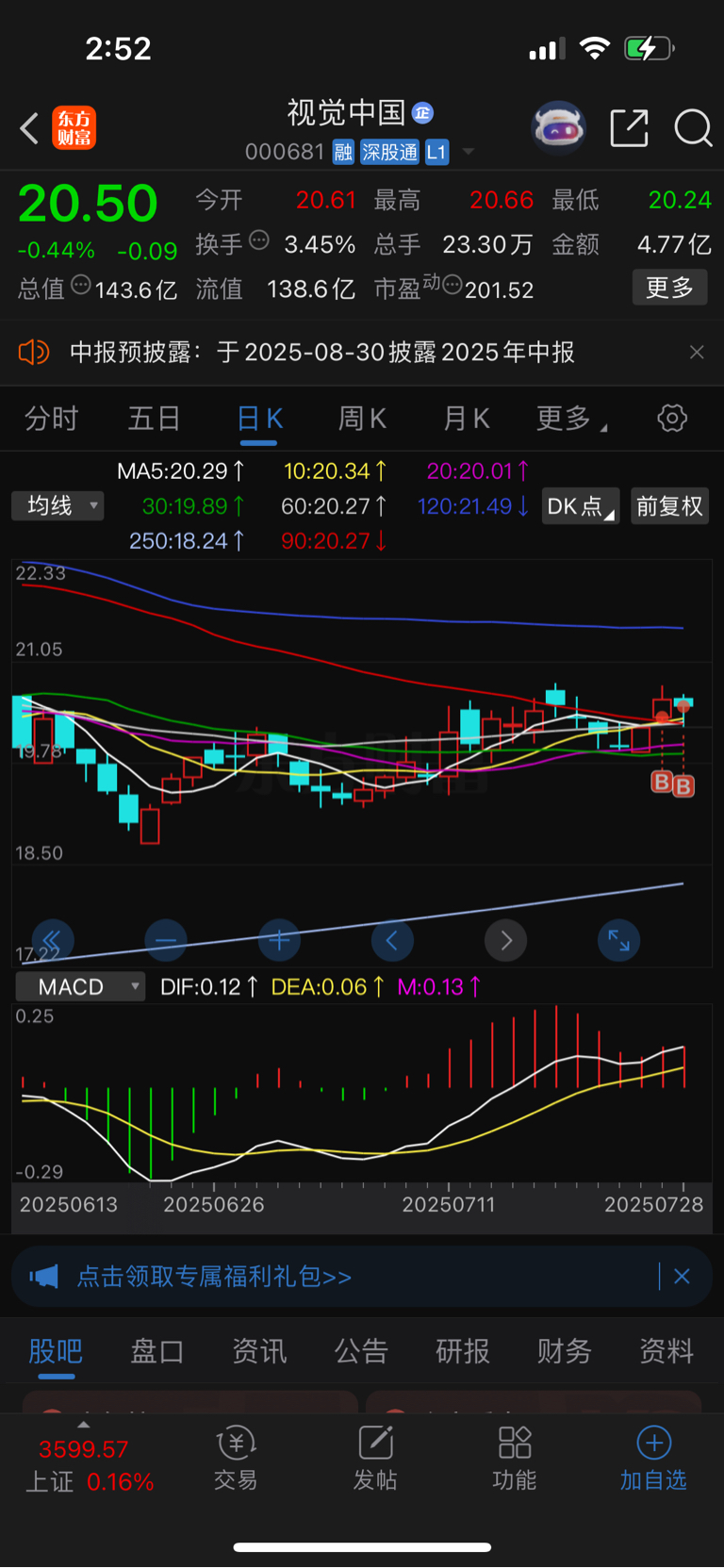Tap the 250:18.24 moving average value
This screenshot has width=724, height=1568.
pos(187,541)
